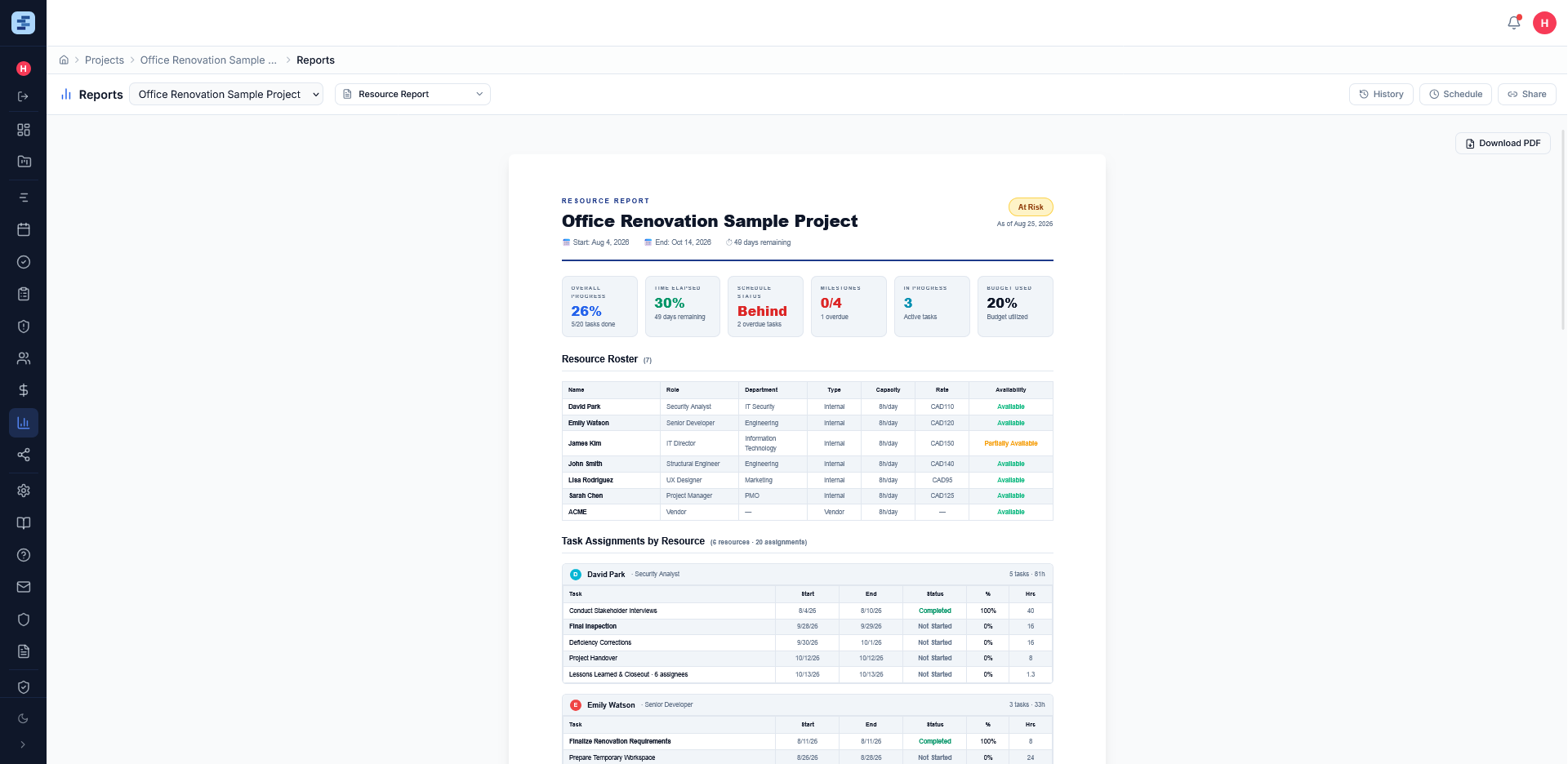This screenshot has width=1568, height=764.
Task: Open the shield alert risks icon in sidebar
Action: [x=24, y=326]
